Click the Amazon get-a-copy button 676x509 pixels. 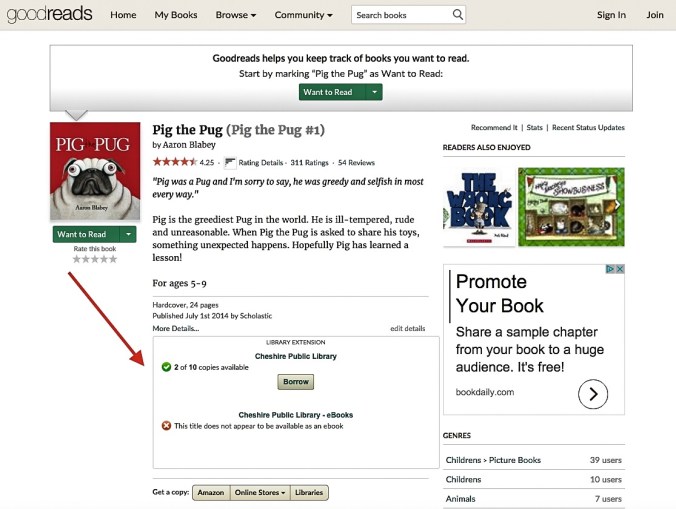[210, 492]
